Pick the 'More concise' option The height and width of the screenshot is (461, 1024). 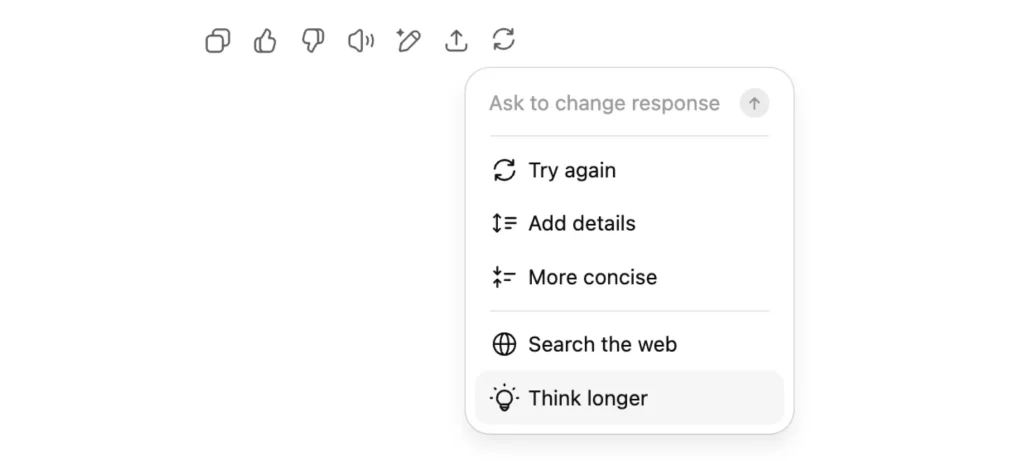(x=593, y=278)
